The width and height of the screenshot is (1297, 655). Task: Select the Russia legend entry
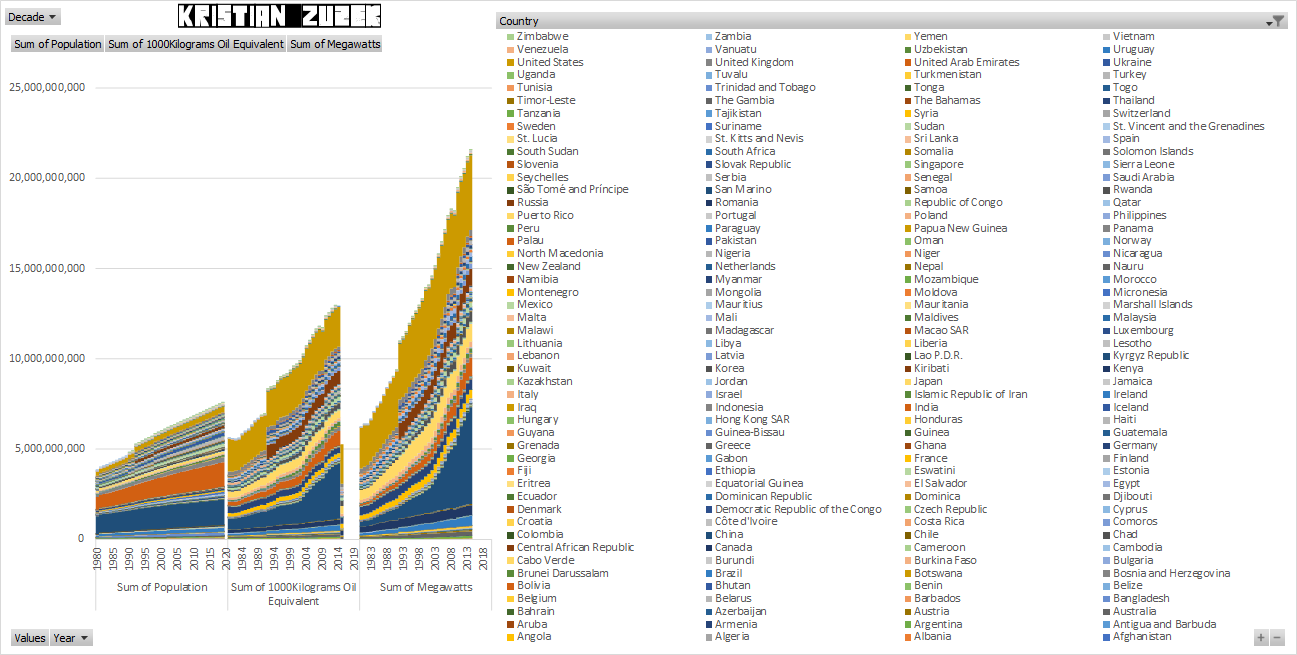tap(532, 203)
